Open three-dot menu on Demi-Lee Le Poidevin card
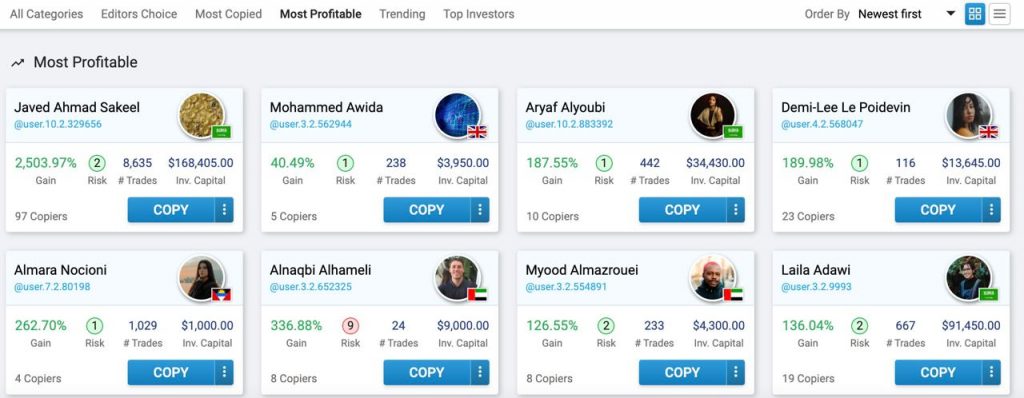Image resolution: width=1024 pixels, height=398 pixels. click(991, 210)
